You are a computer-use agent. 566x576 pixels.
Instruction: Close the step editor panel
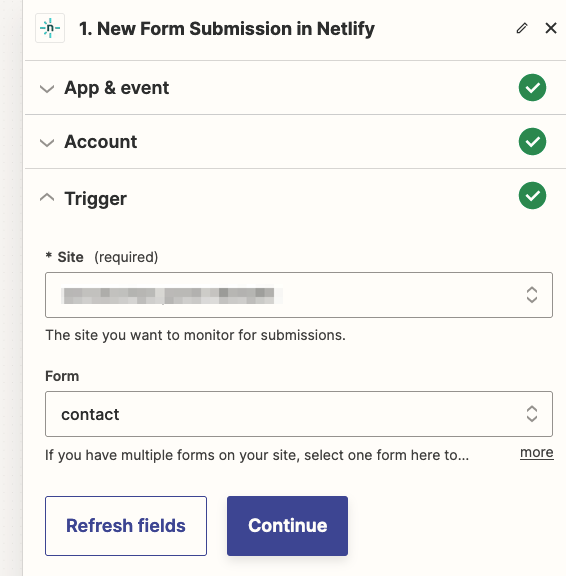point(551,28)
